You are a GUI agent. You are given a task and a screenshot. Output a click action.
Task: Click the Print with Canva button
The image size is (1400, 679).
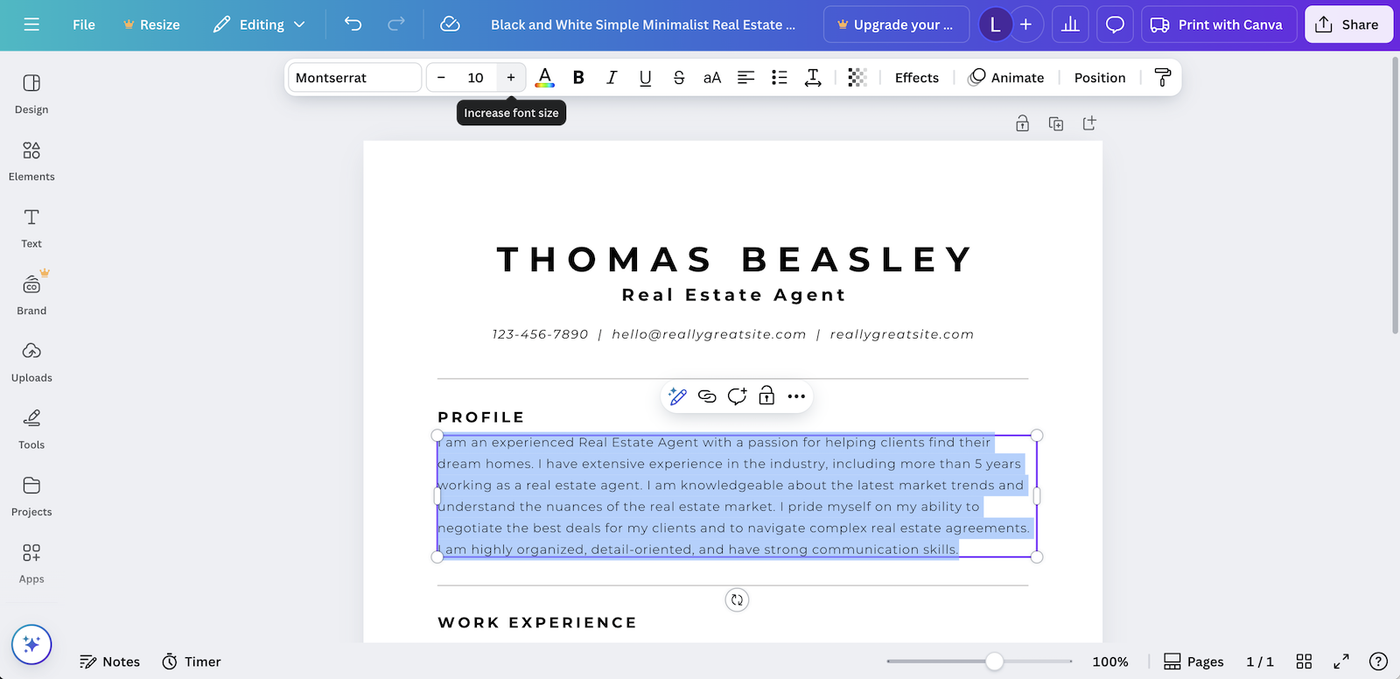(1218, 23)
